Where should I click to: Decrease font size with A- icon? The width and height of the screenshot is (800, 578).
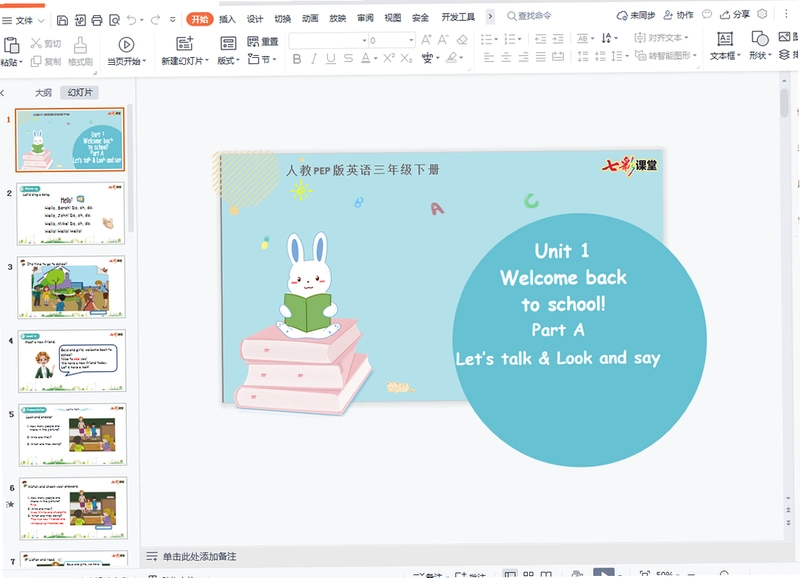(x=443, y=39)
